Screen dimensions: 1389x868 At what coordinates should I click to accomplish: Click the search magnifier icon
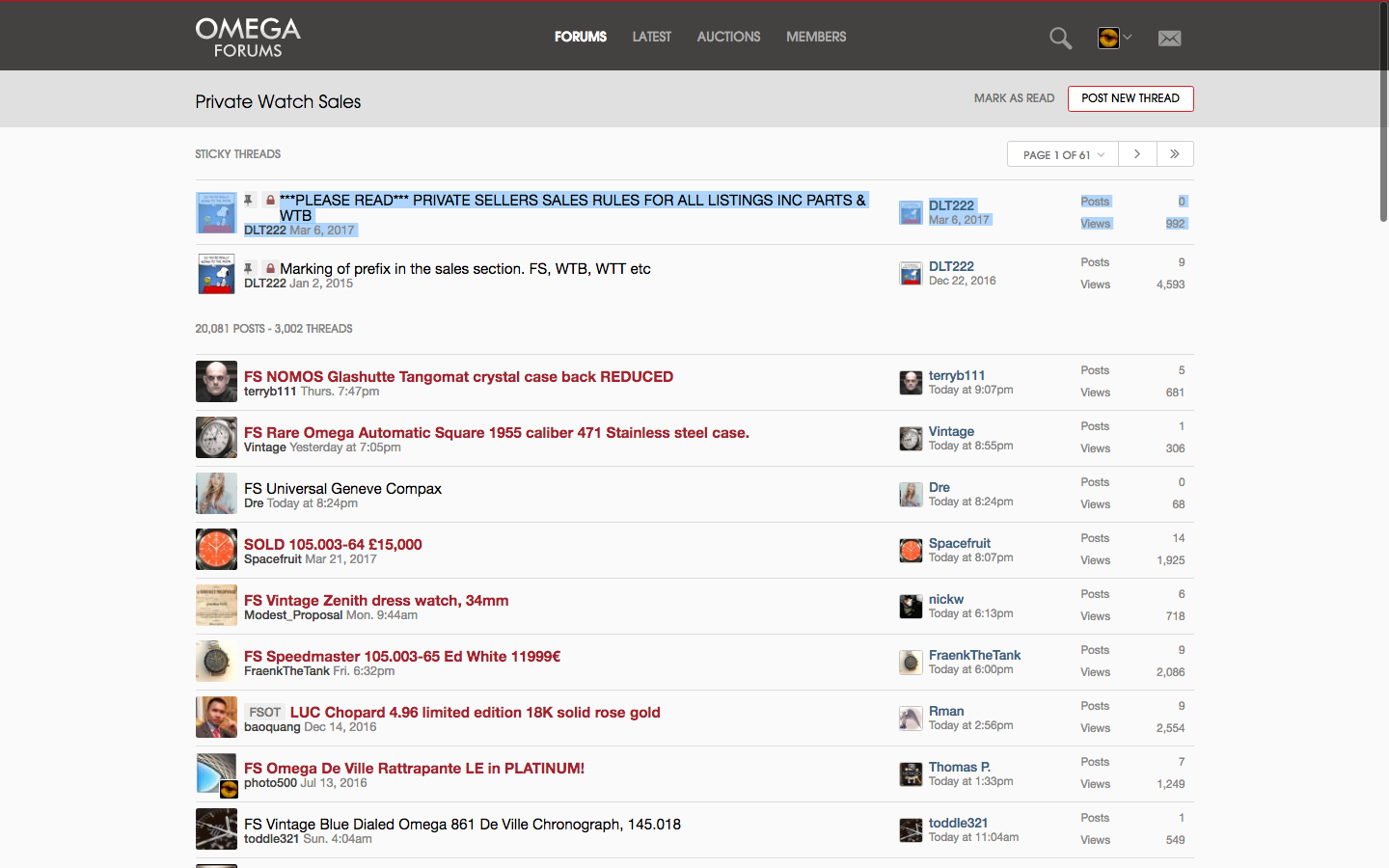[1060, 39]
